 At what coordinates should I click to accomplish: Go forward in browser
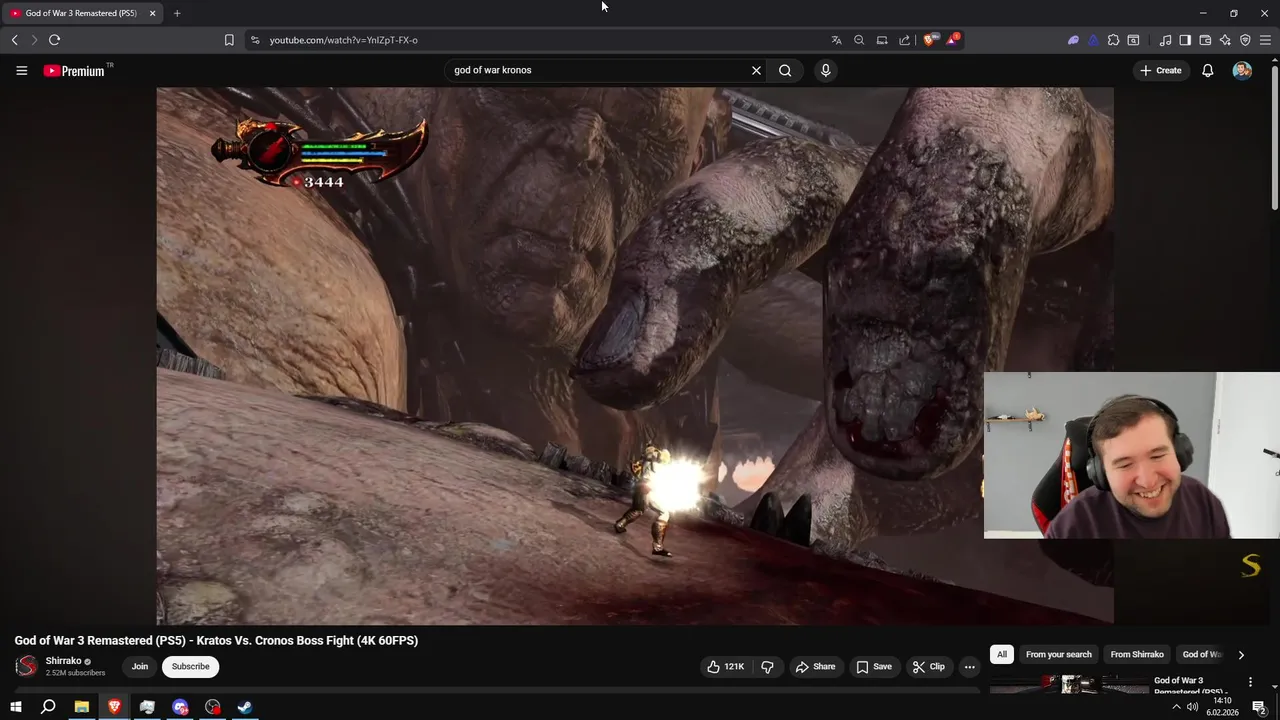point(34,40)
